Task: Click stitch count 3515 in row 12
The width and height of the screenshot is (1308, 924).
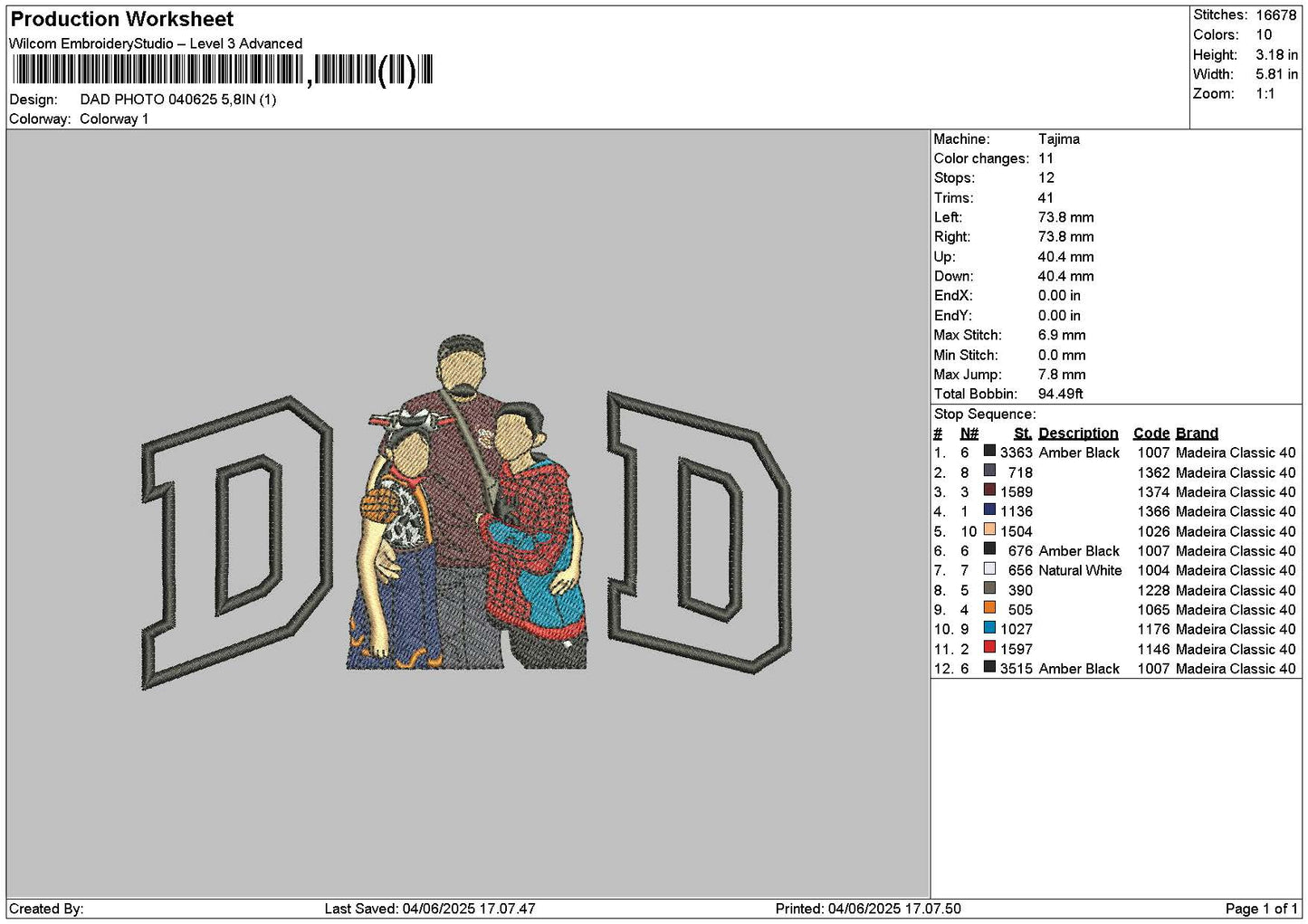Action: pos(1017,669)
